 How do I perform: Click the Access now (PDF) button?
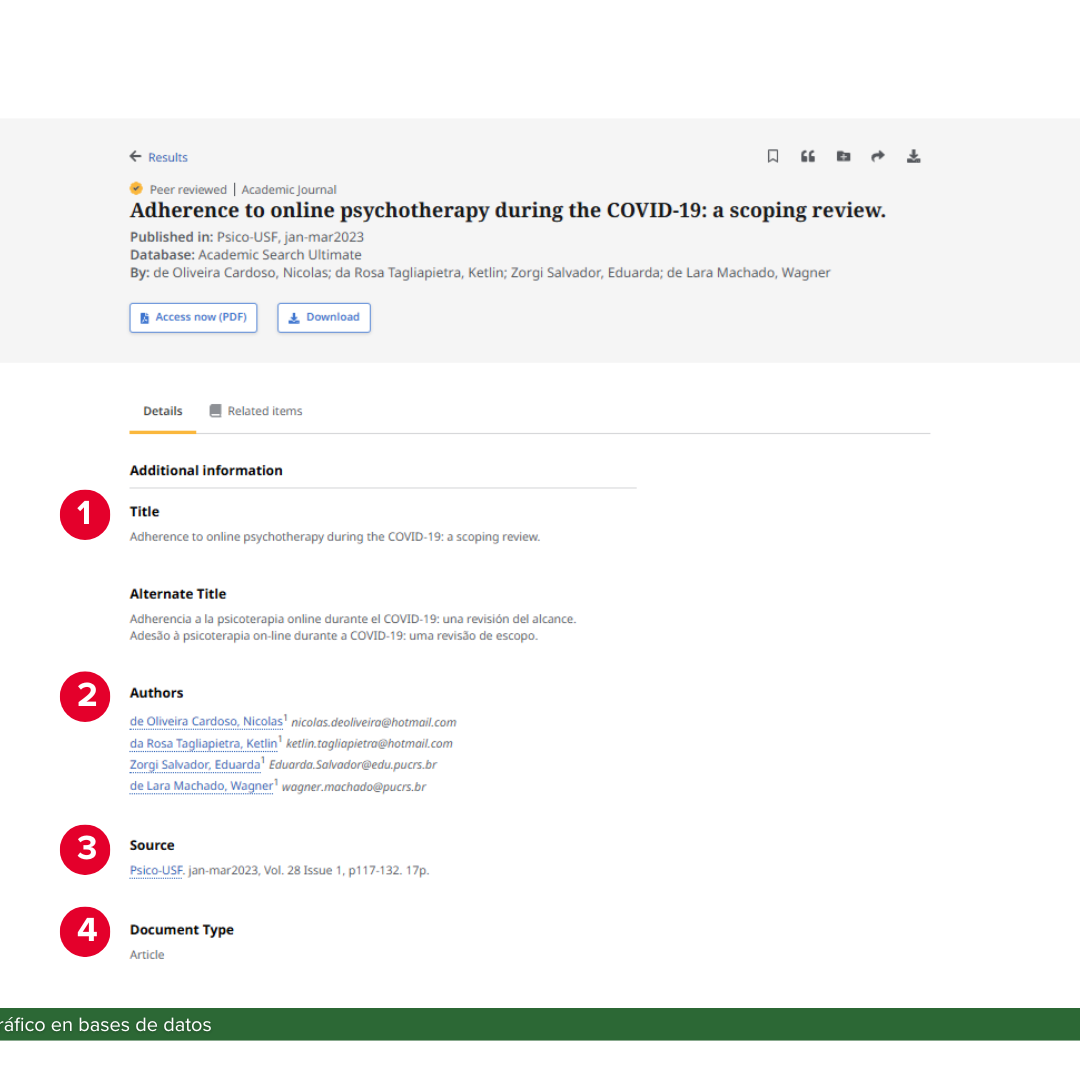pyautogui.click(x=193, y=317)
